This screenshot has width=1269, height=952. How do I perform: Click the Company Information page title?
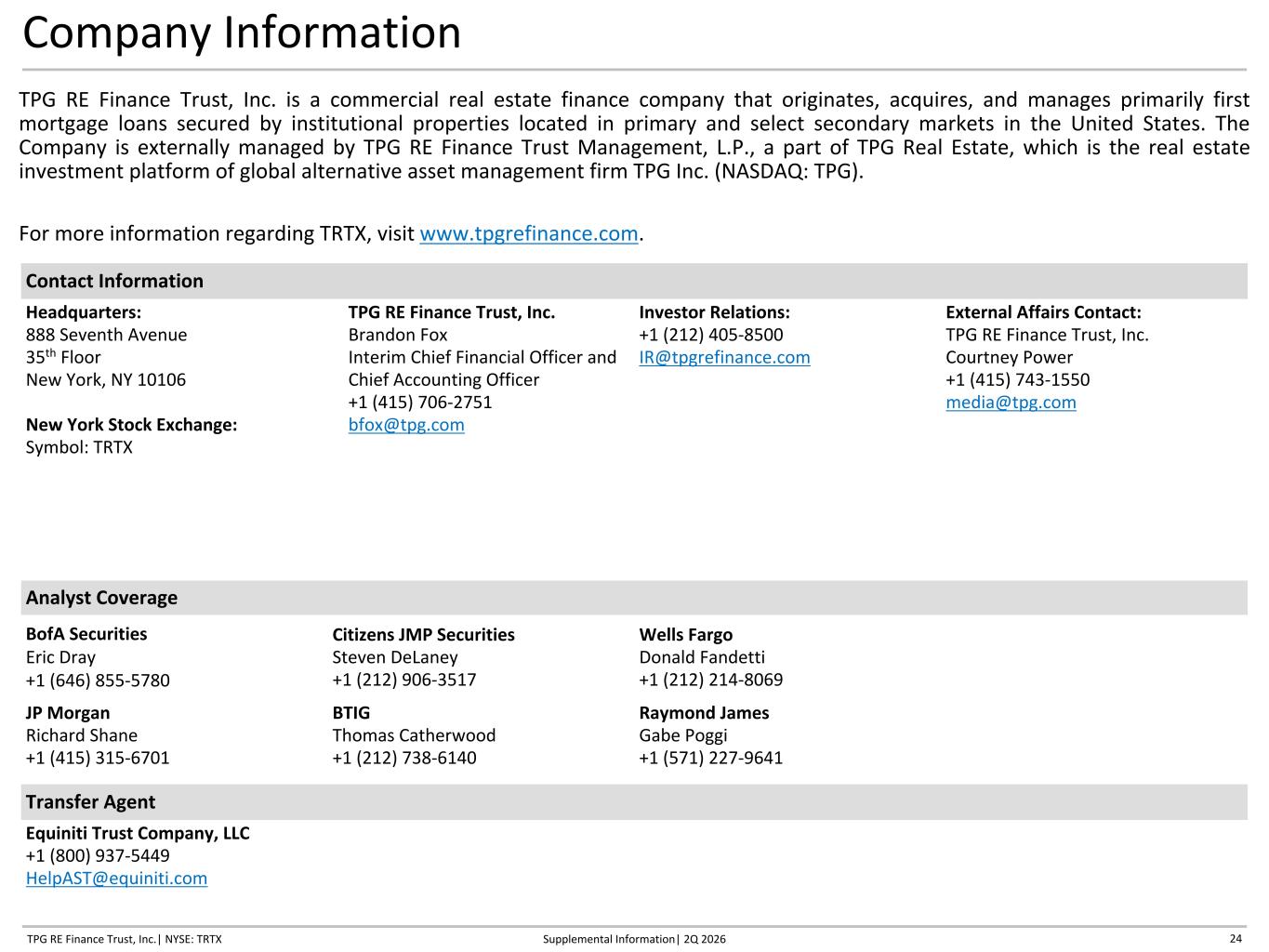(242, 33)
